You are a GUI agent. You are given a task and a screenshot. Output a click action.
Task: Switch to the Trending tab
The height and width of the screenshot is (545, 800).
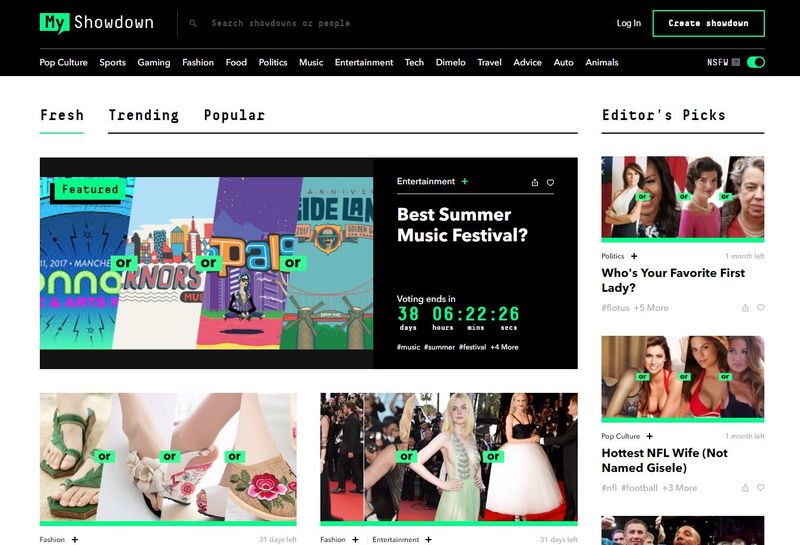pyautogui.click(x=144, y=115)
